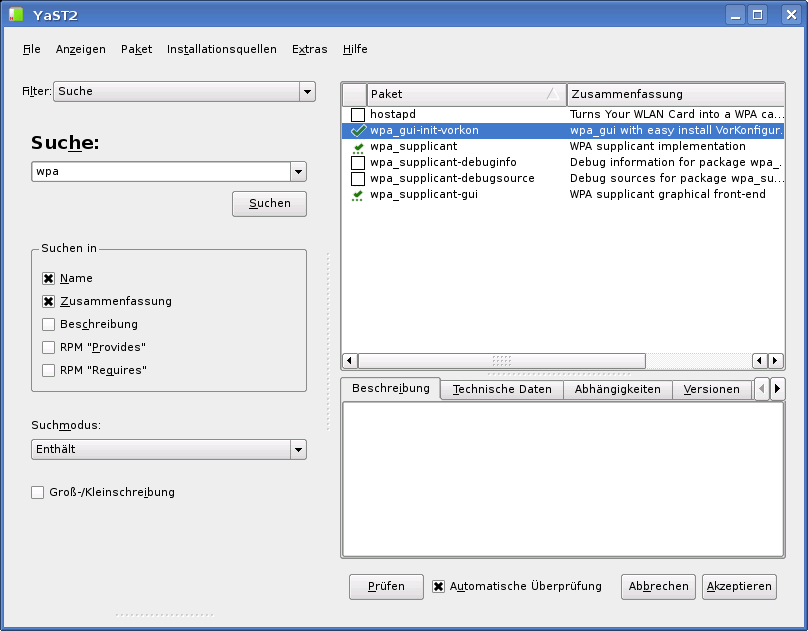Switch to the Beschreibung tab
Viewport: 808px width, 631px height.
[x=391, y=388]
